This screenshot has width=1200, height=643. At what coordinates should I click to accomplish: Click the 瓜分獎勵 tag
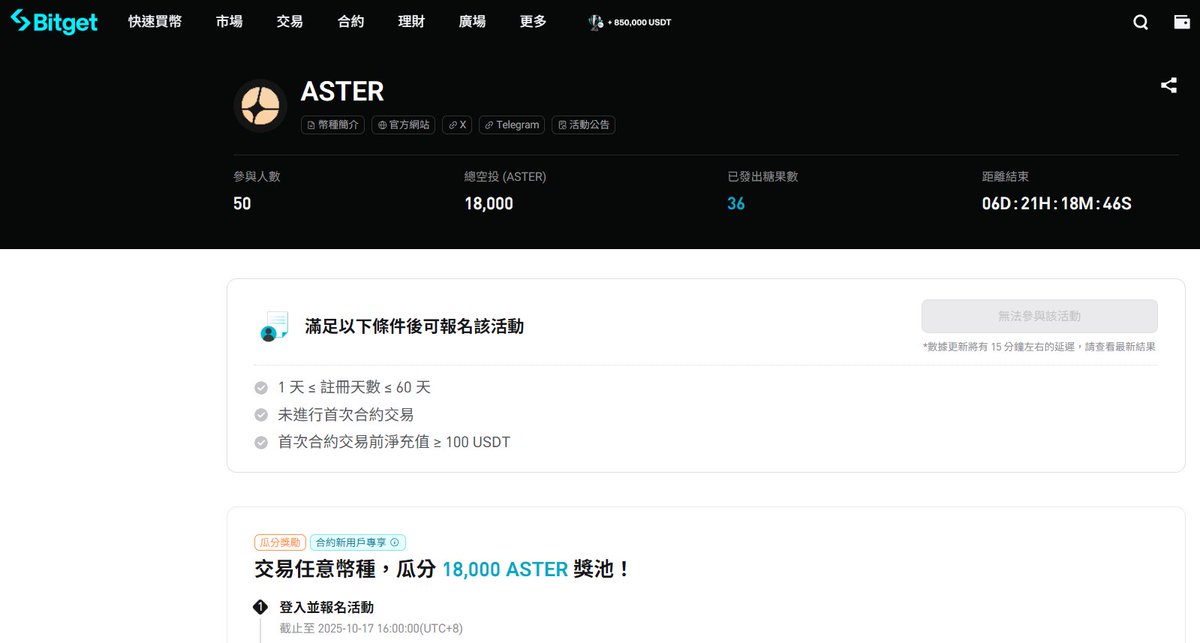[x=279, y=542]
